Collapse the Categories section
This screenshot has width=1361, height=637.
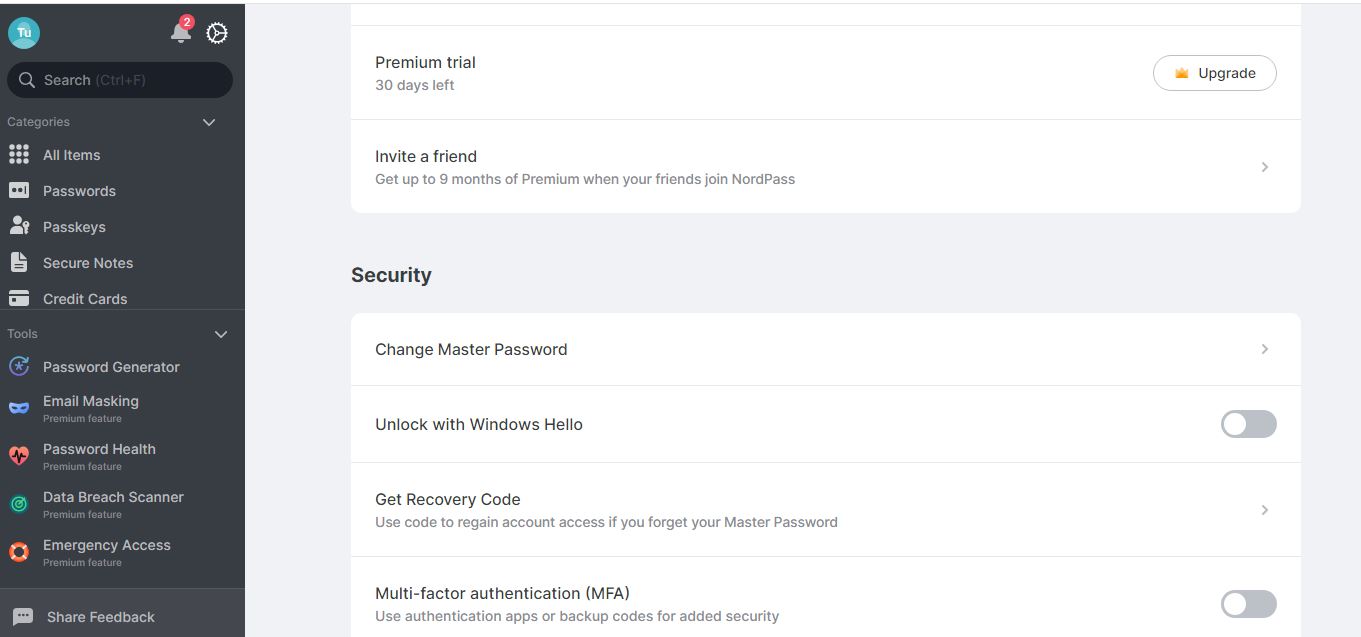click(209, 122)
